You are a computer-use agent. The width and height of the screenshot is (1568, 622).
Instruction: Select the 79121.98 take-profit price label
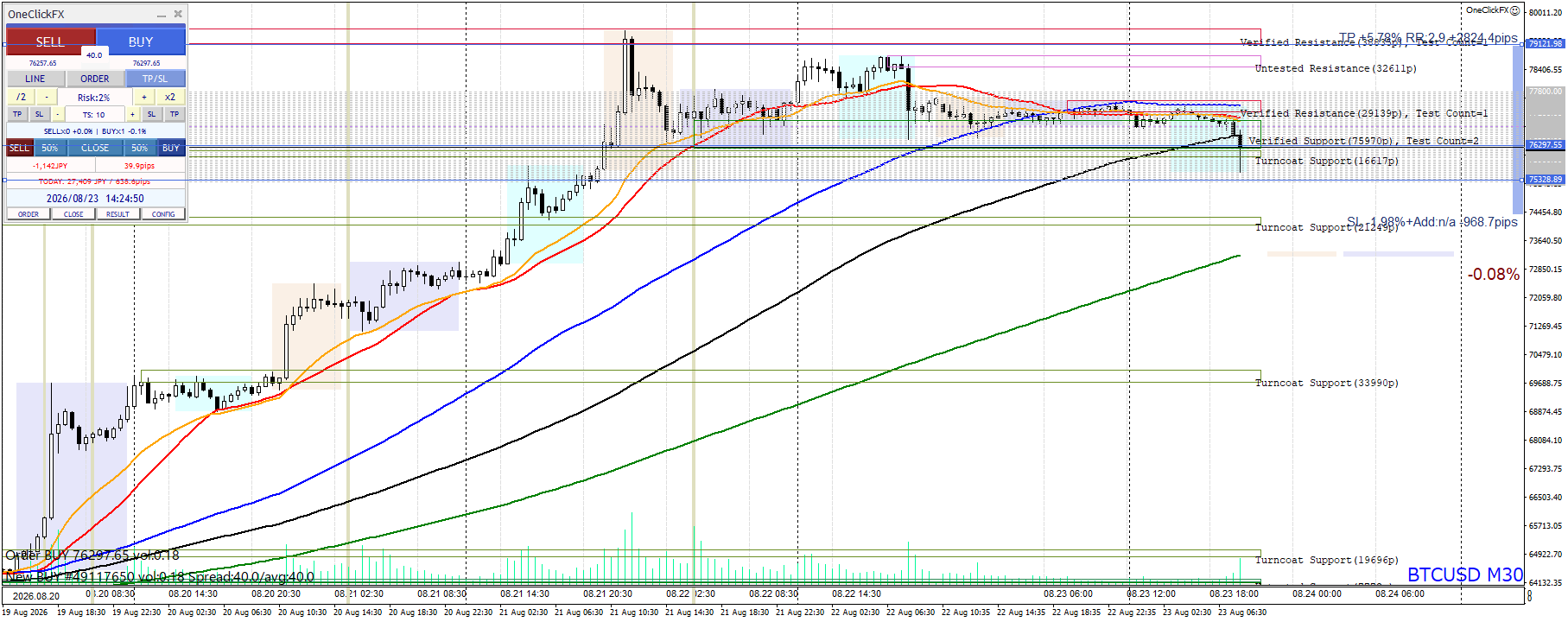[x=1545, y=43]
